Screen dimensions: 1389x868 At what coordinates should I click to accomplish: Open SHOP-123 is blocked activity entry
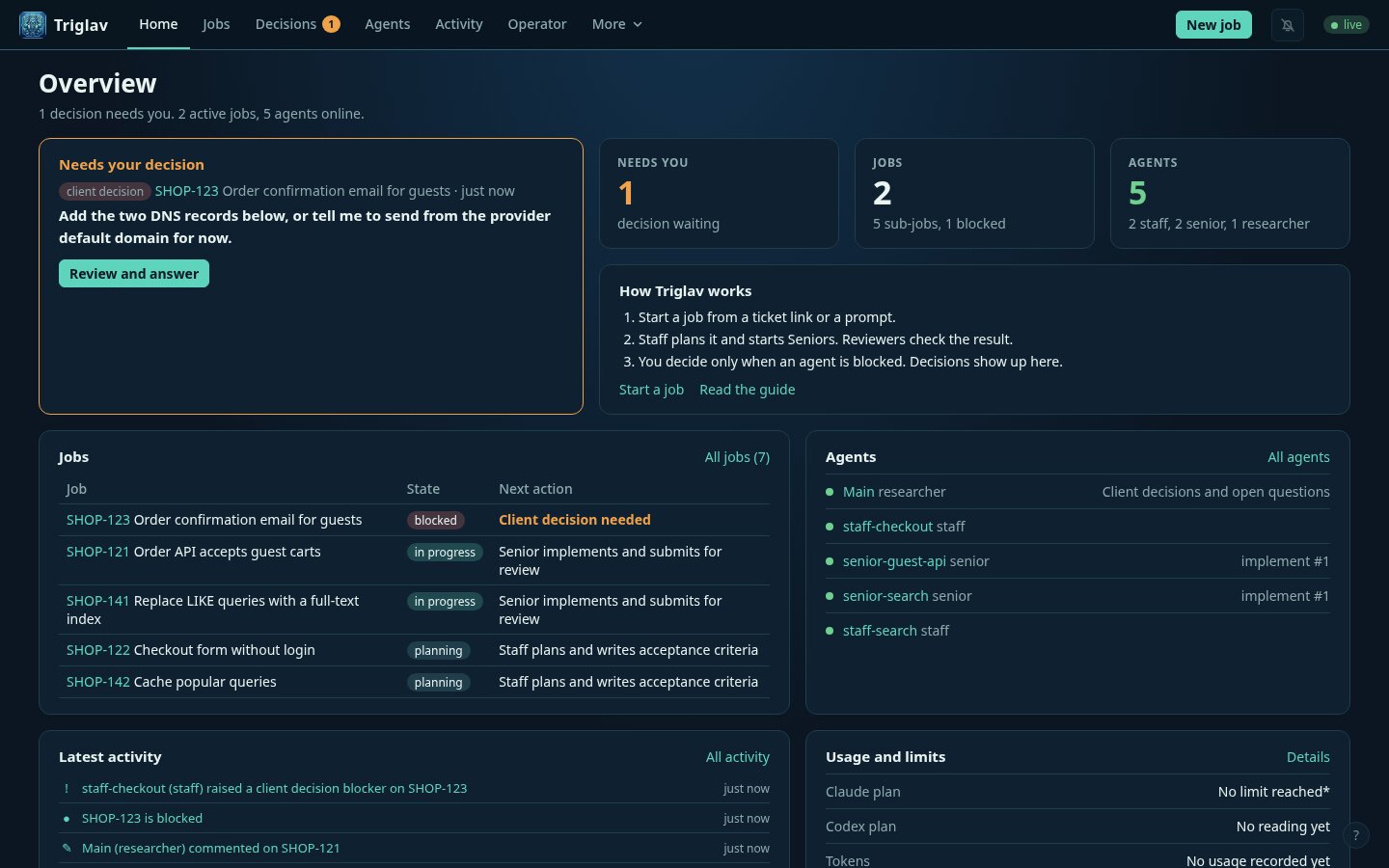click(x=142, y=819)
